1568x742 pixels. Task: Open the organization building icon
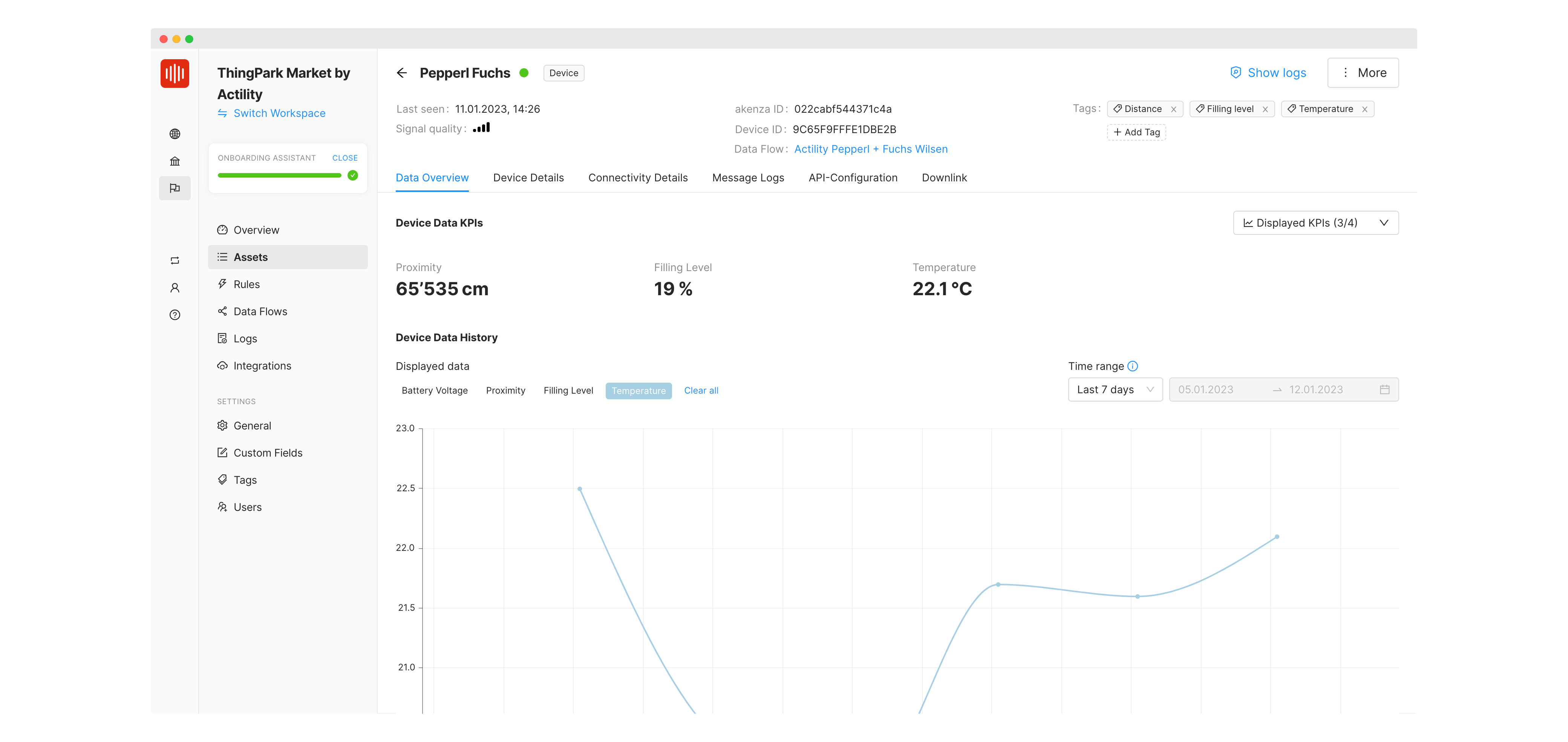(175, 161)
